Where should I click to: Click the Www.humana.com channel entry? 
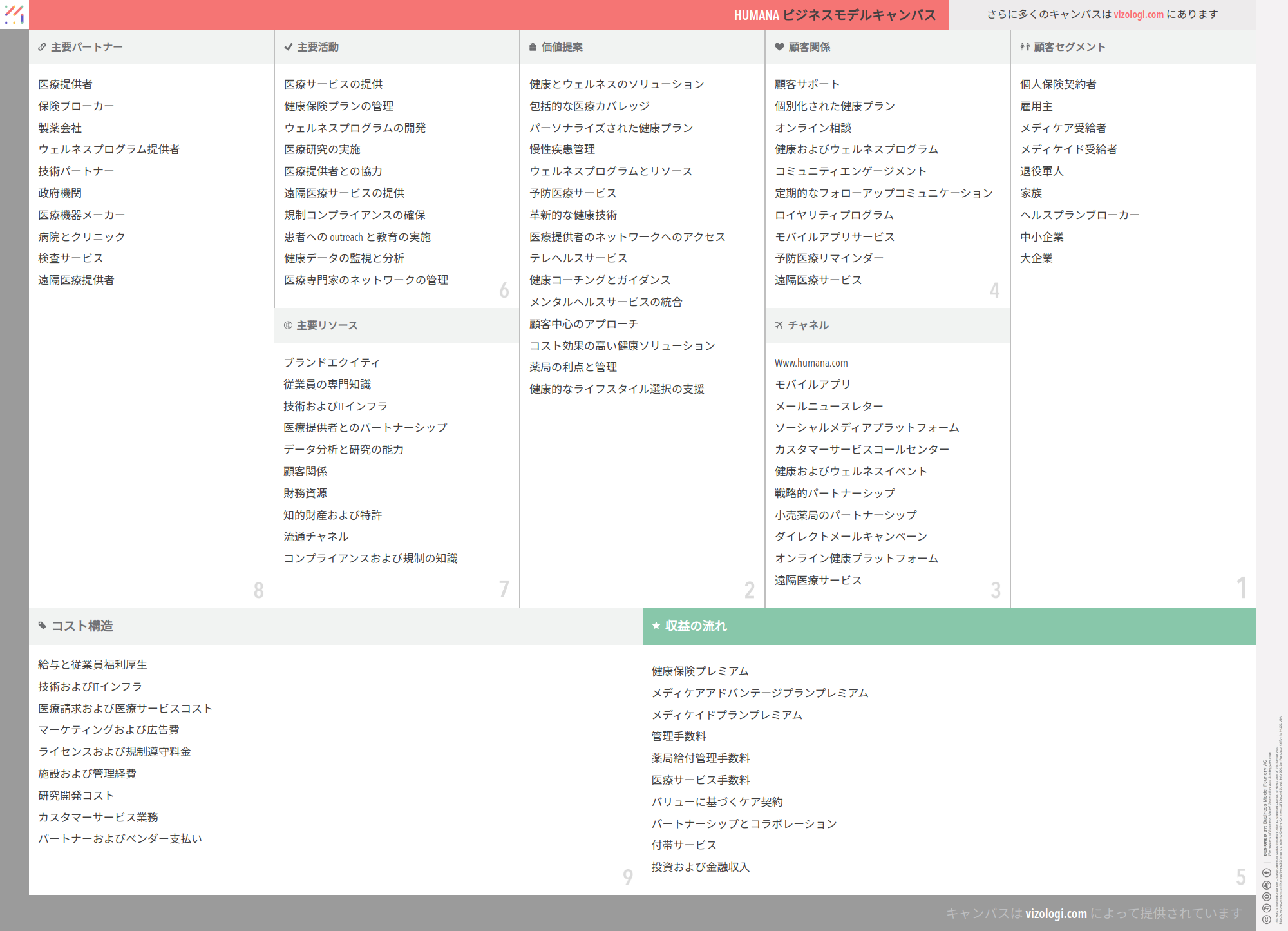(x=811, y=363)
